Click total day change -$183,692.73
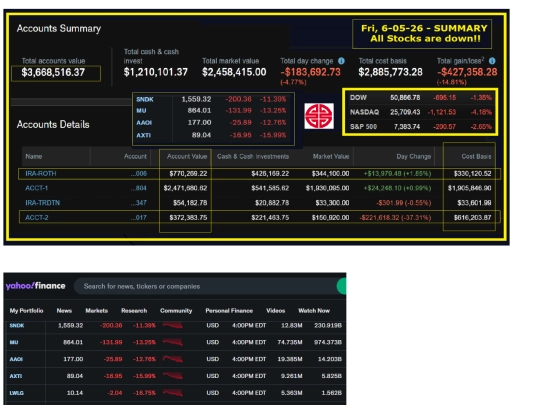This screenshot has height=405, width=540. [310, 72]
